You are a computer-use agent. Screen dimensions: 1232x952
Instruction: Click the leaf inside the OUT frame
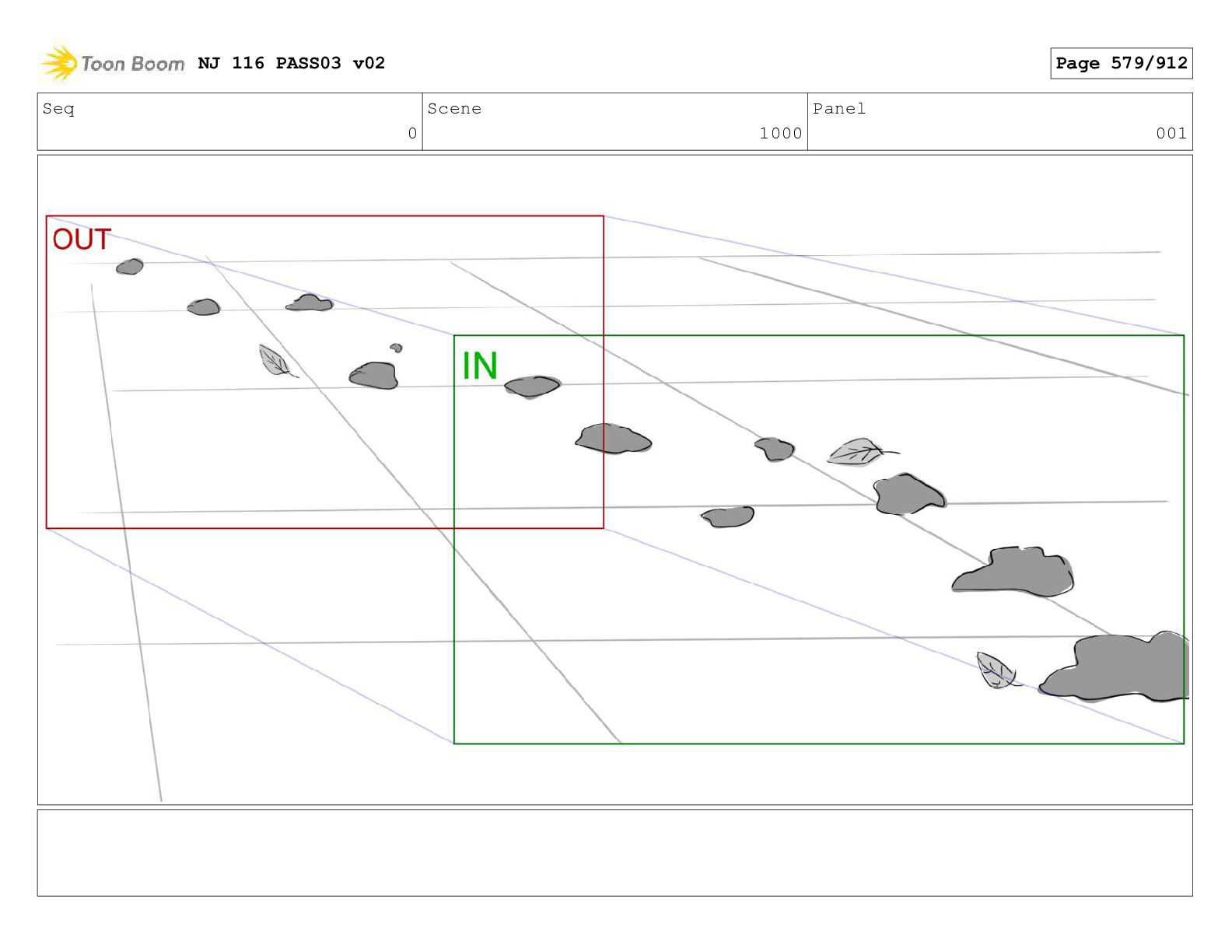click(276, 362)
